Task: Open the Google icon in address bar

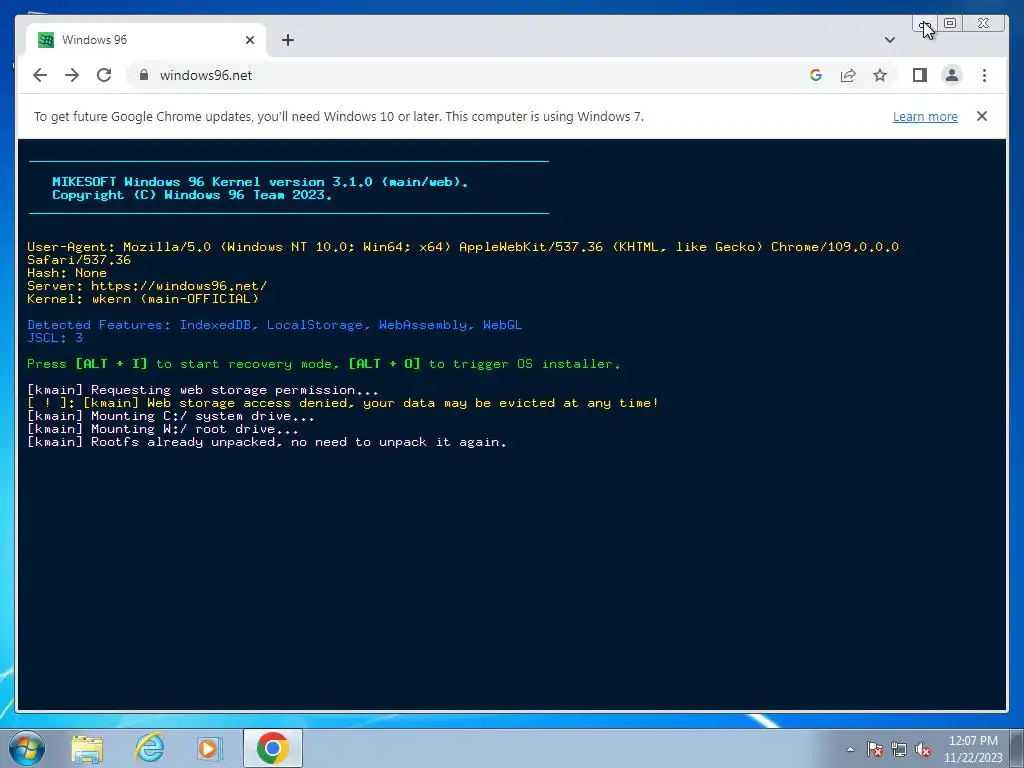Action: click(816, 75)
